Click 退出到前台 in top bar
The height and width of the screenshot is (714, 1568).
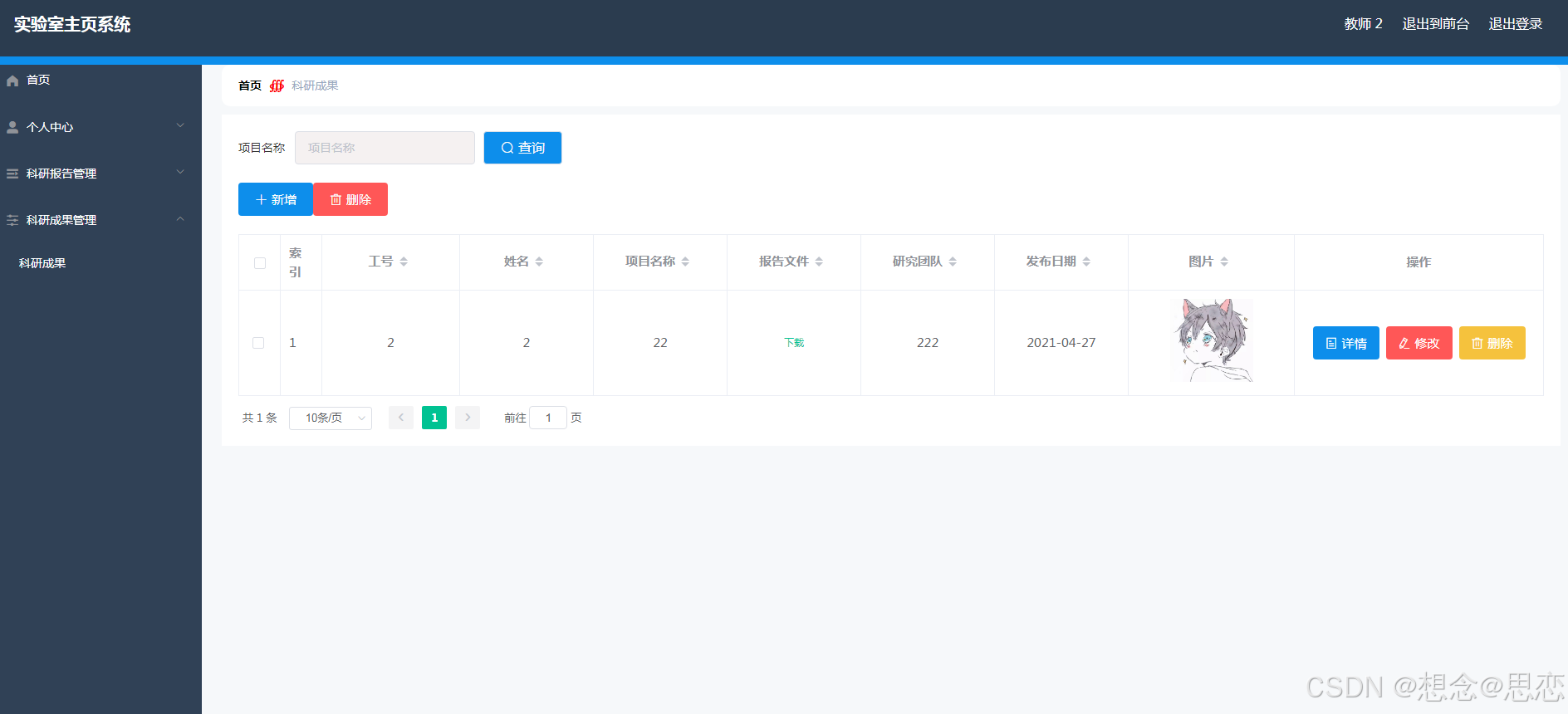[x=1435, y=24]
